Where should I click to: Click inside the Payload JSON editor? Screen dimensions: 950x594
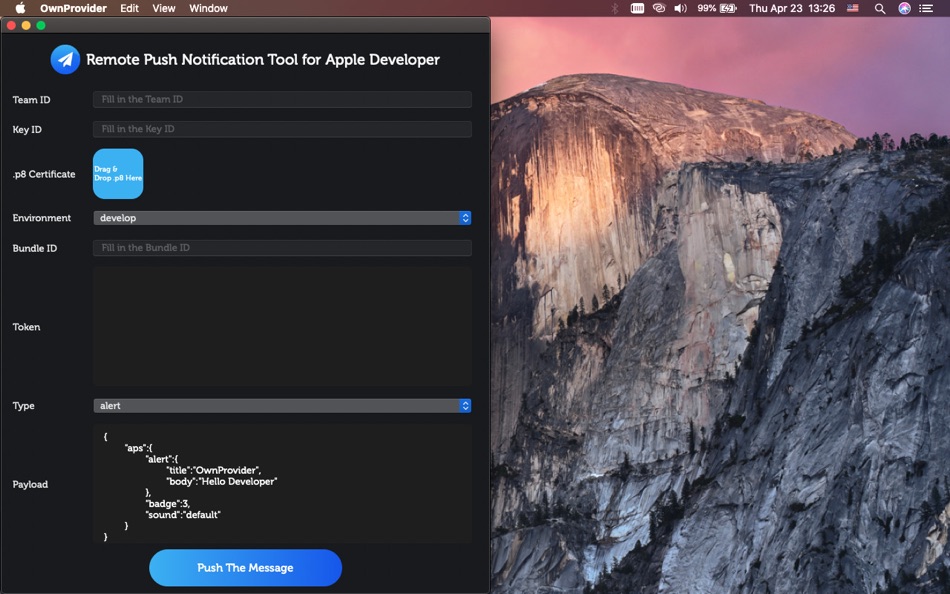pyautogui.click(x=282, y=484)
